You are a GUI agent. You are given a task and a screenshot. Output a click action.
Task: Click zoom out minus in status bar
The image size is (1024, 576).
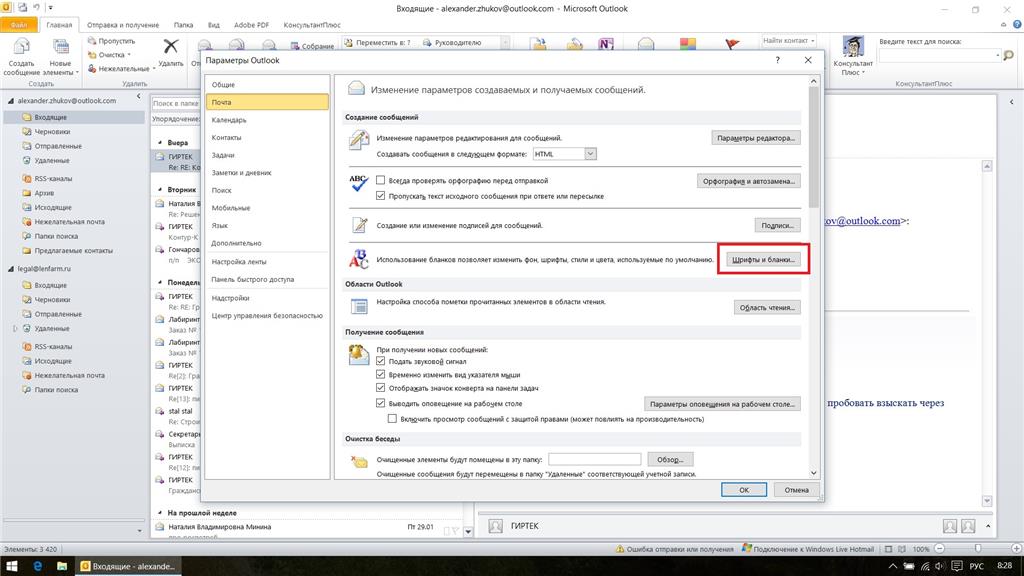coord(939,549)
